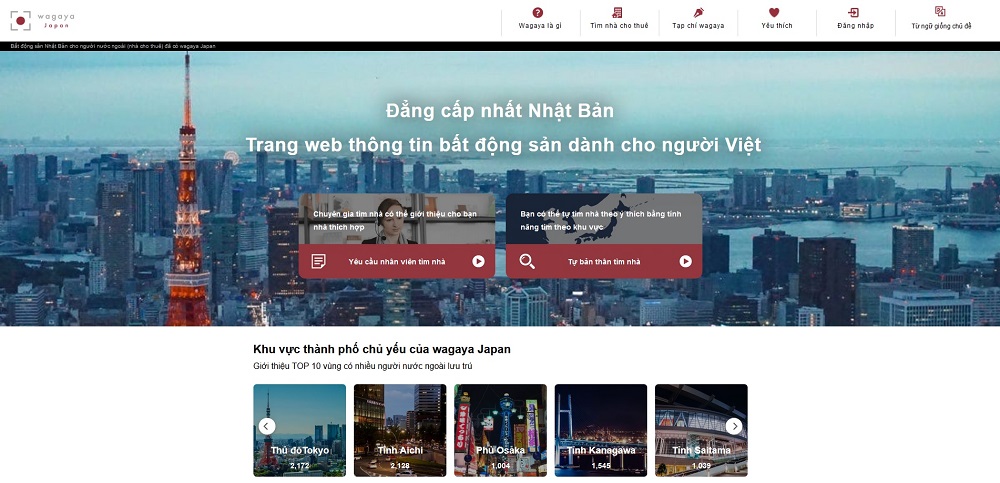Click the Trang web thông tin bất động sản headline

pyautogui.click(x=503, y=145)
